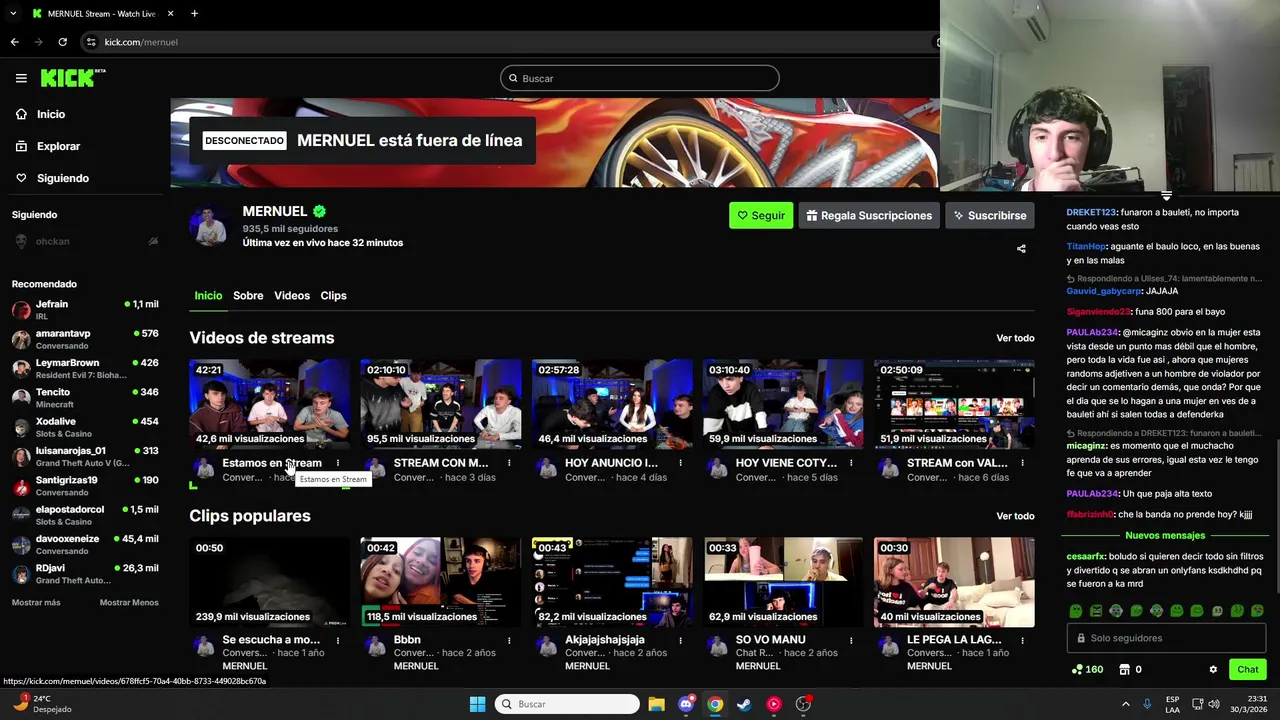
Task: Click the 'Solo seguidores' chat input box
Action: click(x=1166, y=638)
